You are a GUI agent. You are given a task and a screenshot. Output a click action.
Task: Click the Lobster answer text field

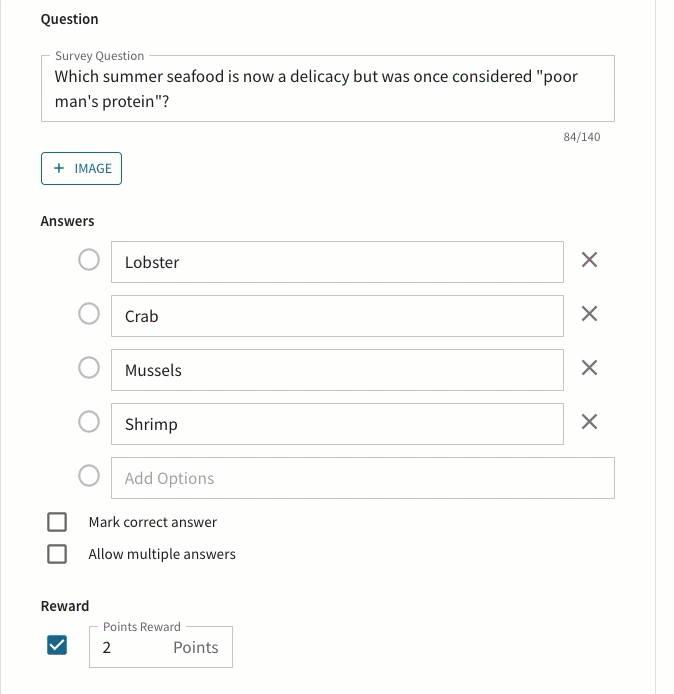tap(337, 262)
